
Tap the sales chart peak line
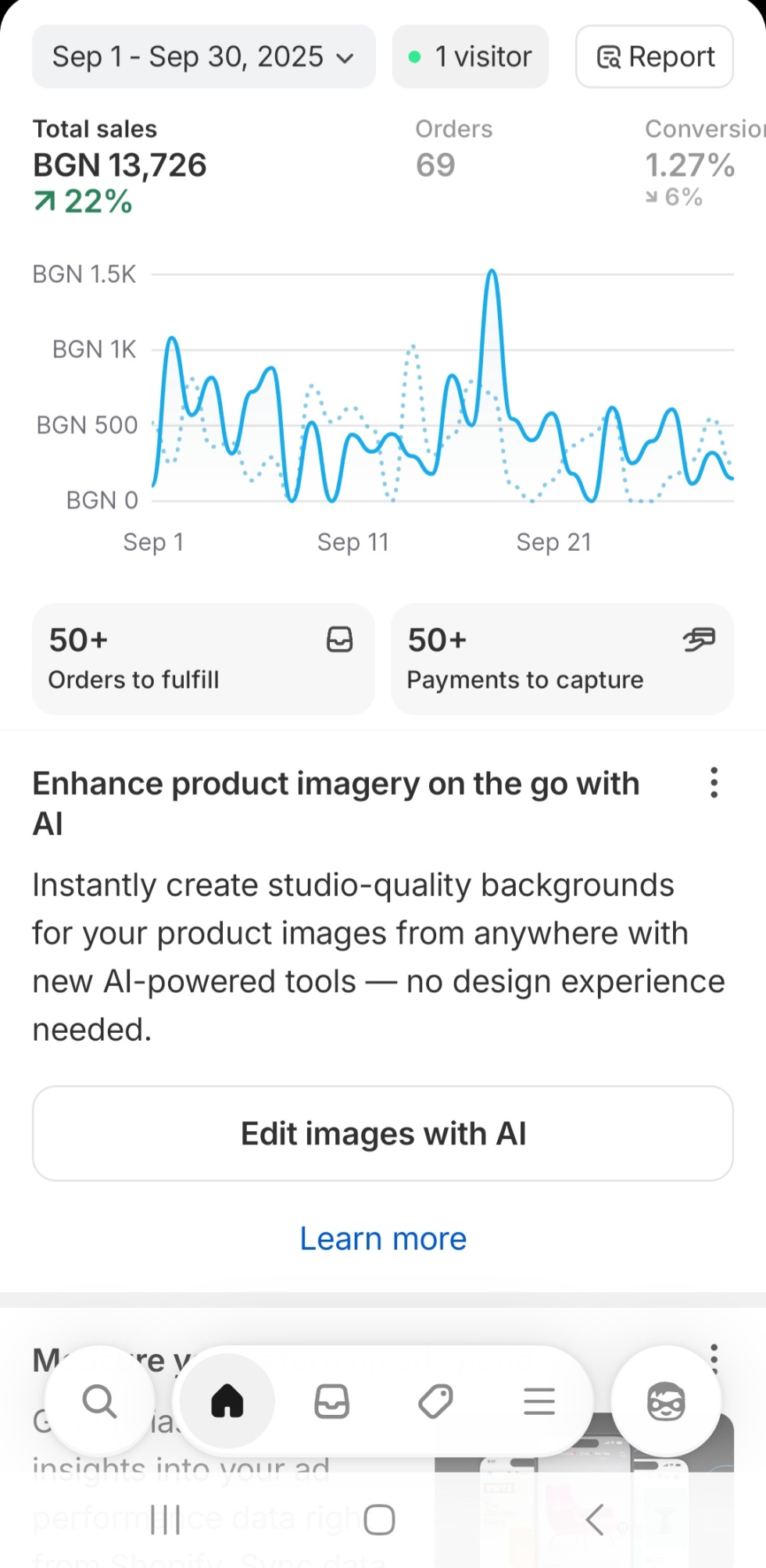click(x=492, y=275)
